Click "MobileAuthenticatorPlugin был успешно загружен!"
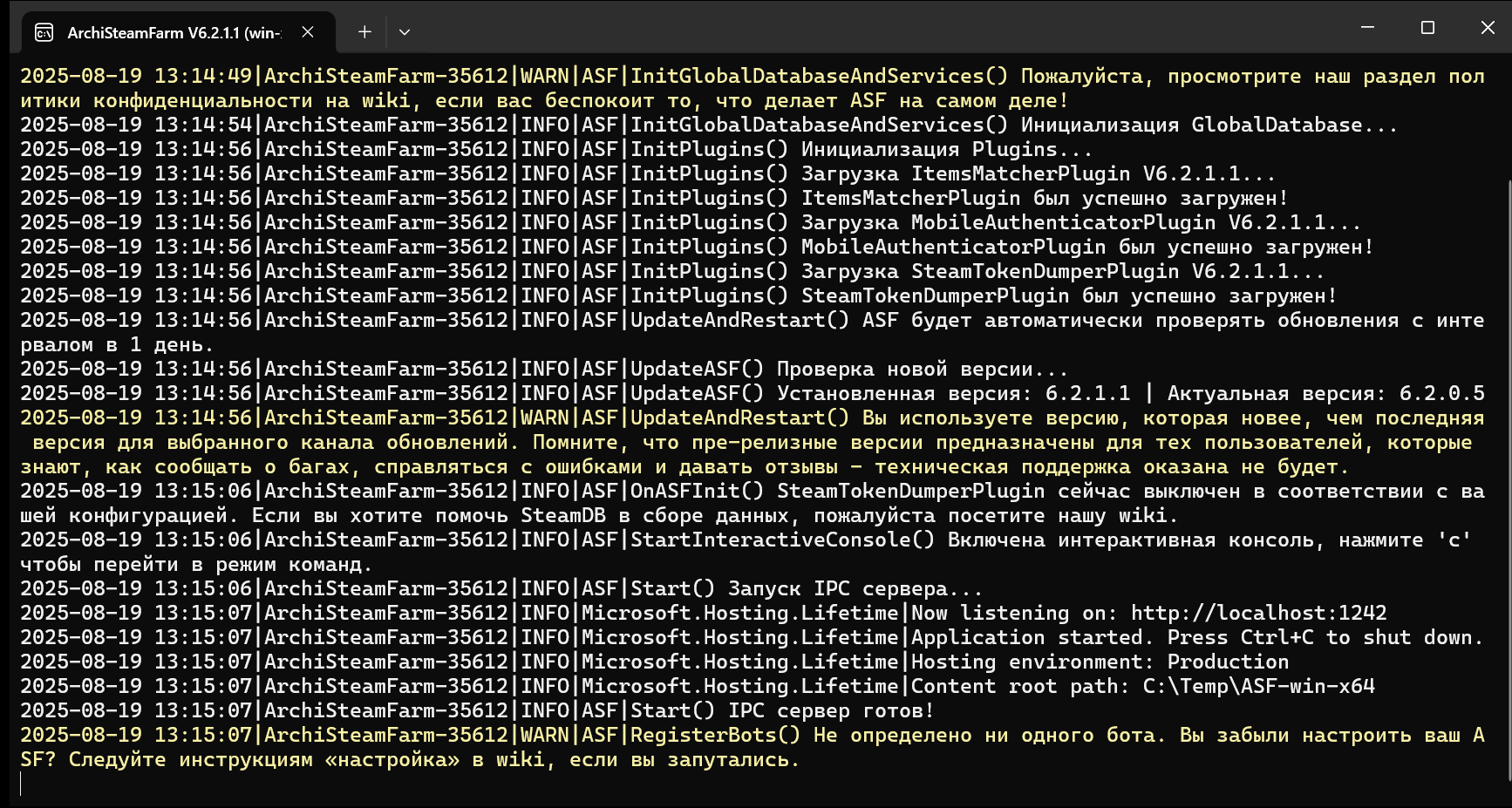Screen dimensions: 1512x808 pyautogui.click(x=1087, y=248)
